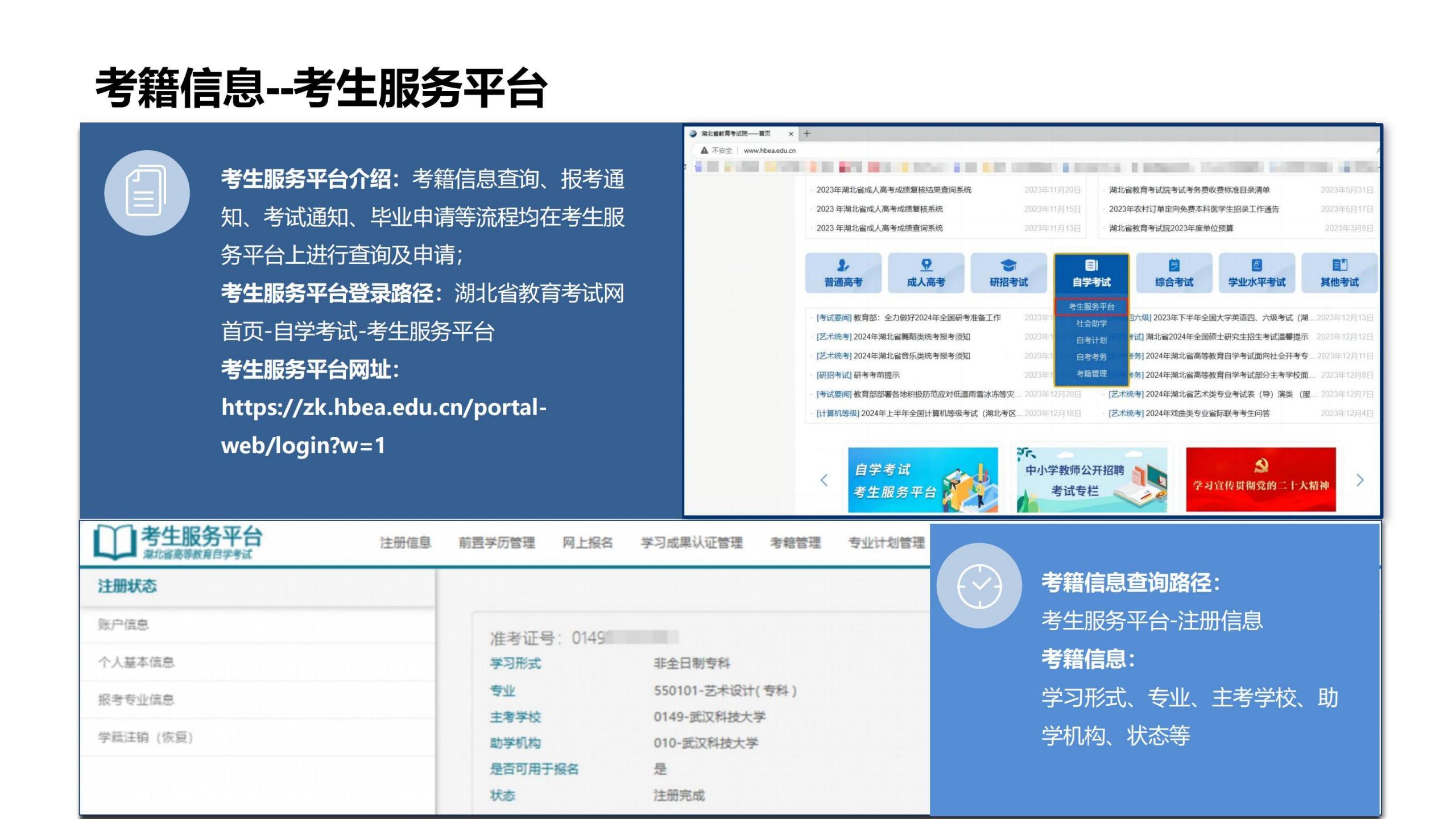The image size is (1456, 819).
Task: Go to next banner with right chevron
Action: tap(1360, 480)
